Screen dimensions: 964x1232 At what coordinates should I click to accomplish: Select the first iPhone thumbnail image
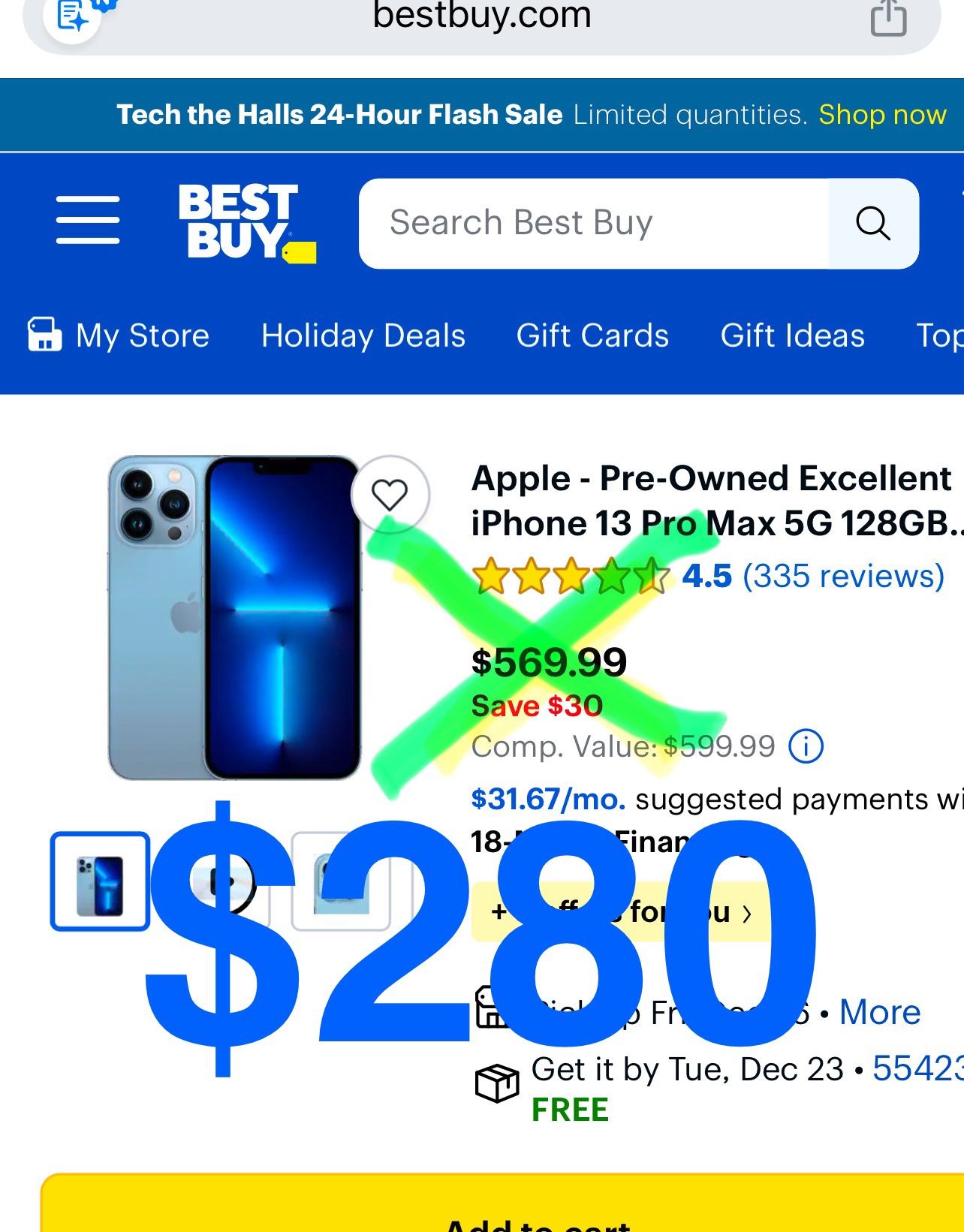(x=100, y=881)
